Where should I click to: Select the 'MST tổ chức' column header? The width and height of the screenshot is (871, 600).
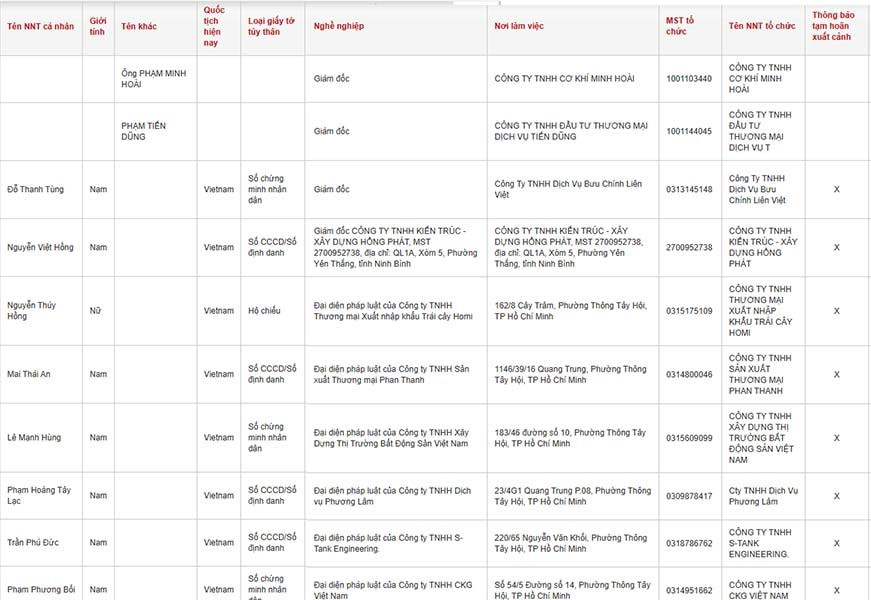pos(680,26)
